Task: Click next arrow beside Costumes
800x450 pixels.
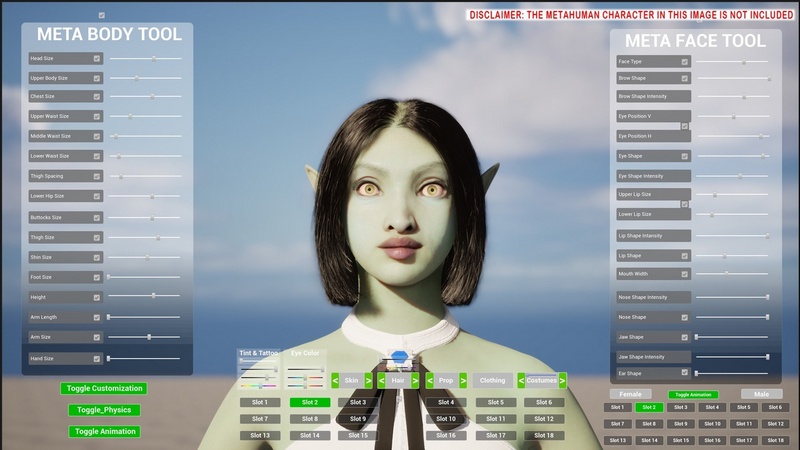Action: [x=562, y=381]
